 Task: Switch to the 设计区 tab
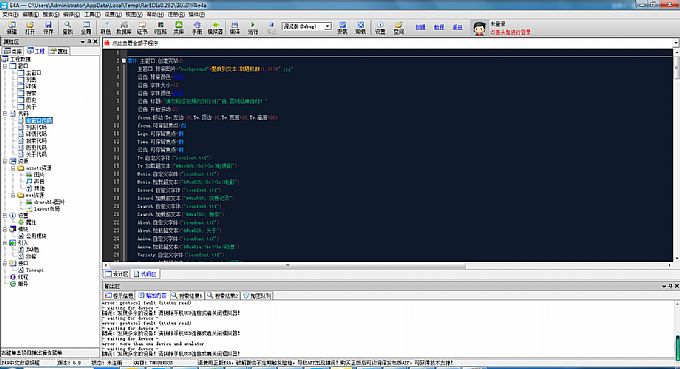click(x=117, y=274)
